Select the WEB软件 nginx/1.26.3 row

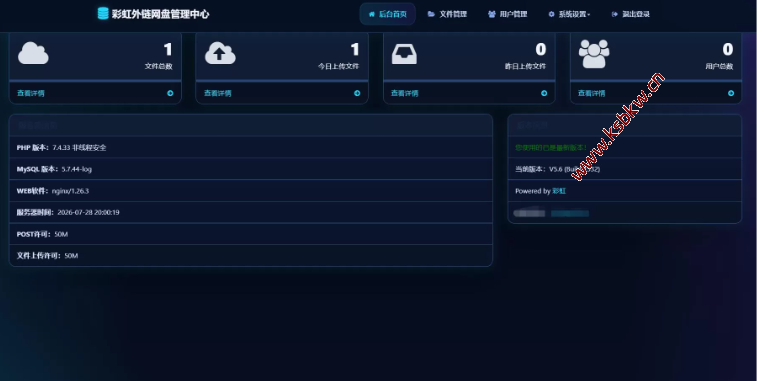click(251, 190)
